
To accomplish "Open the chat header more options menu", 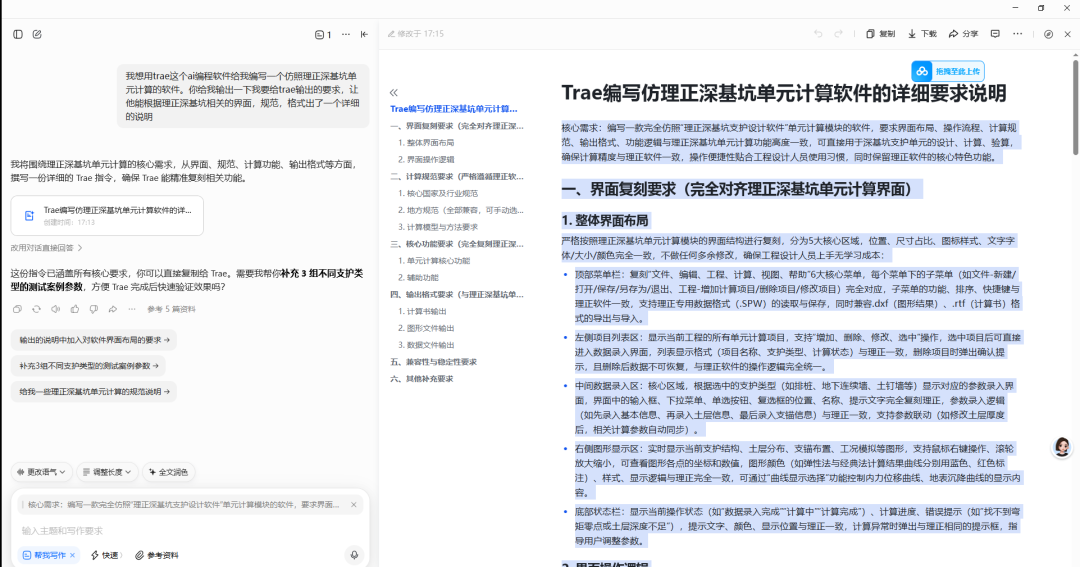I will tap(346, 34).
